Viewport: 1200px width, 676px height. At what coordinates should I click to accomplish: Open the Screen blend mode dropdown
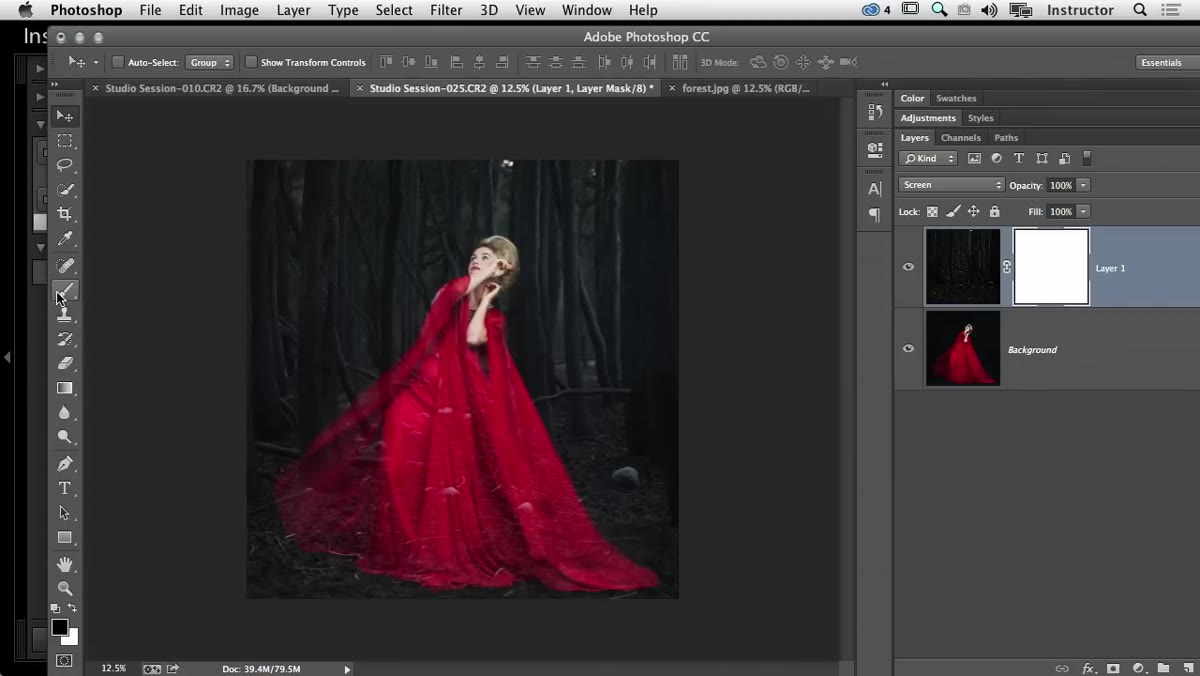tap(951, 185)
